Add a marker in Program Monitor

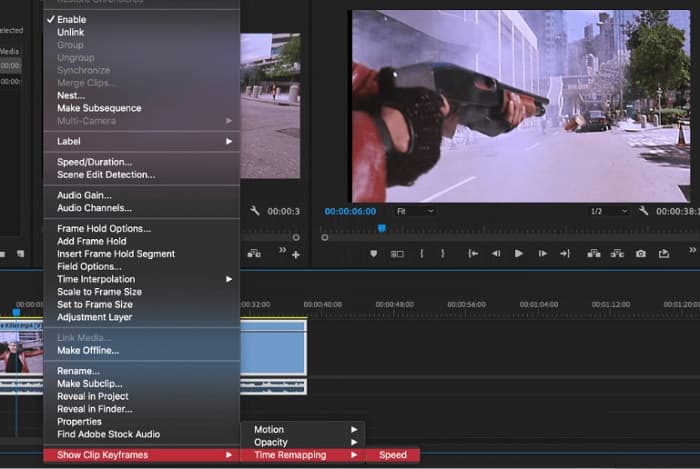[373, 253]
